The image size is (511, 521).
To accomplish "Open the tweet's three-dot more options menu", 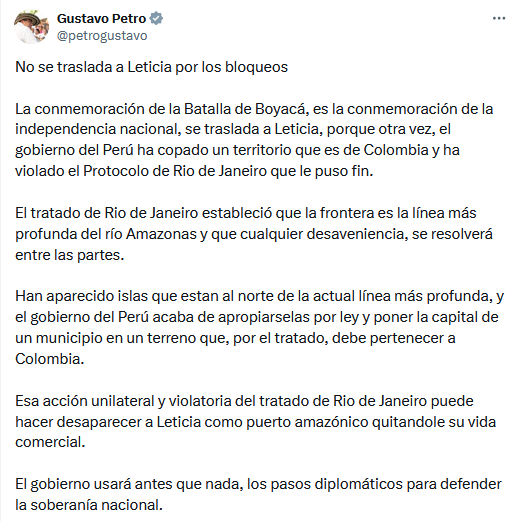I will [x=499, y=19].
